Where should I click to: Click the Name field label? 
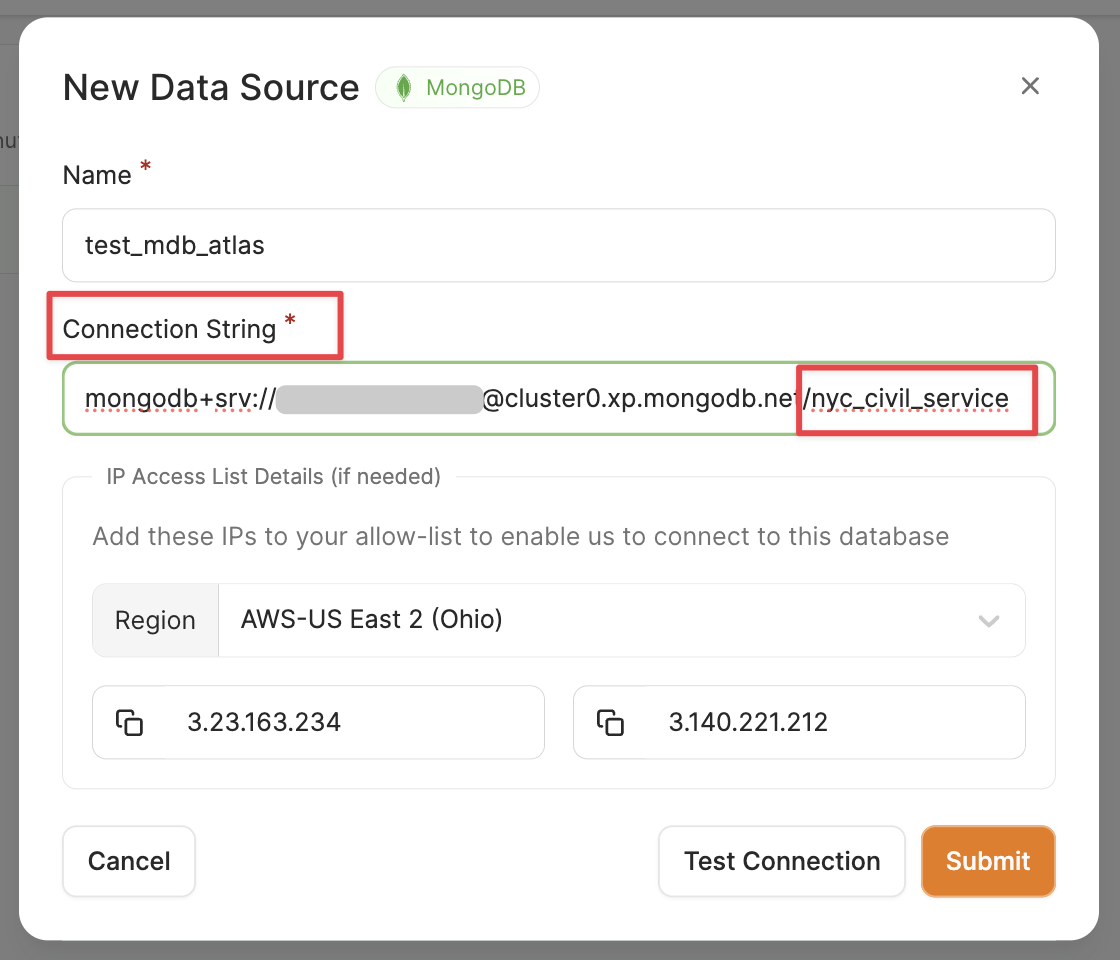(97, 175)
